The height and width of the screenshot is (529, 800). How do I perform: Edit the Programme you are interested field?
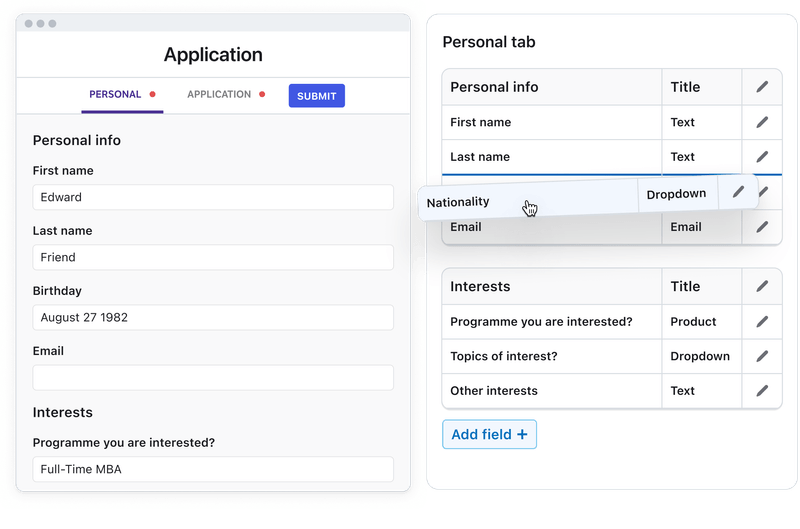(x=762, y=322)
